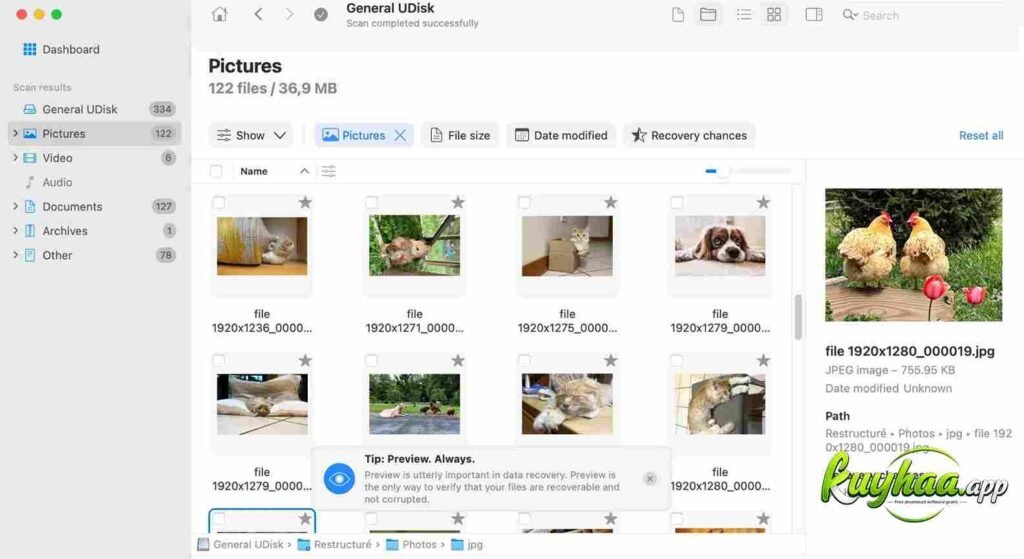Image resolution: width=1024 pixels, height=559 pixels.
Task: Switch to file view document icon
Action: pos(678,14)
